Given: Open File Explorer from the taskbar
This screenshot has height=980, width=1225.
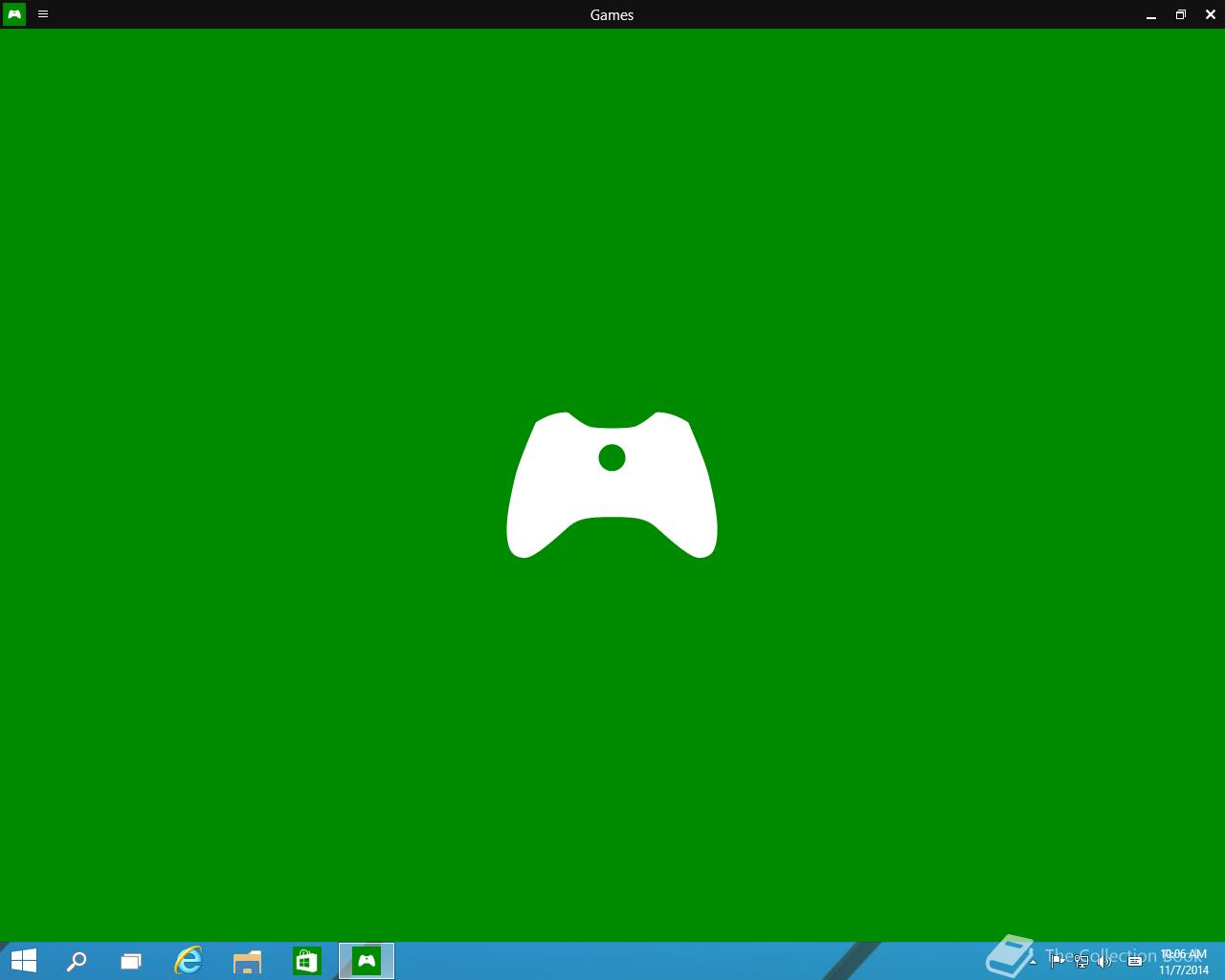Looking at the screenshot, I should pos(247,961).
